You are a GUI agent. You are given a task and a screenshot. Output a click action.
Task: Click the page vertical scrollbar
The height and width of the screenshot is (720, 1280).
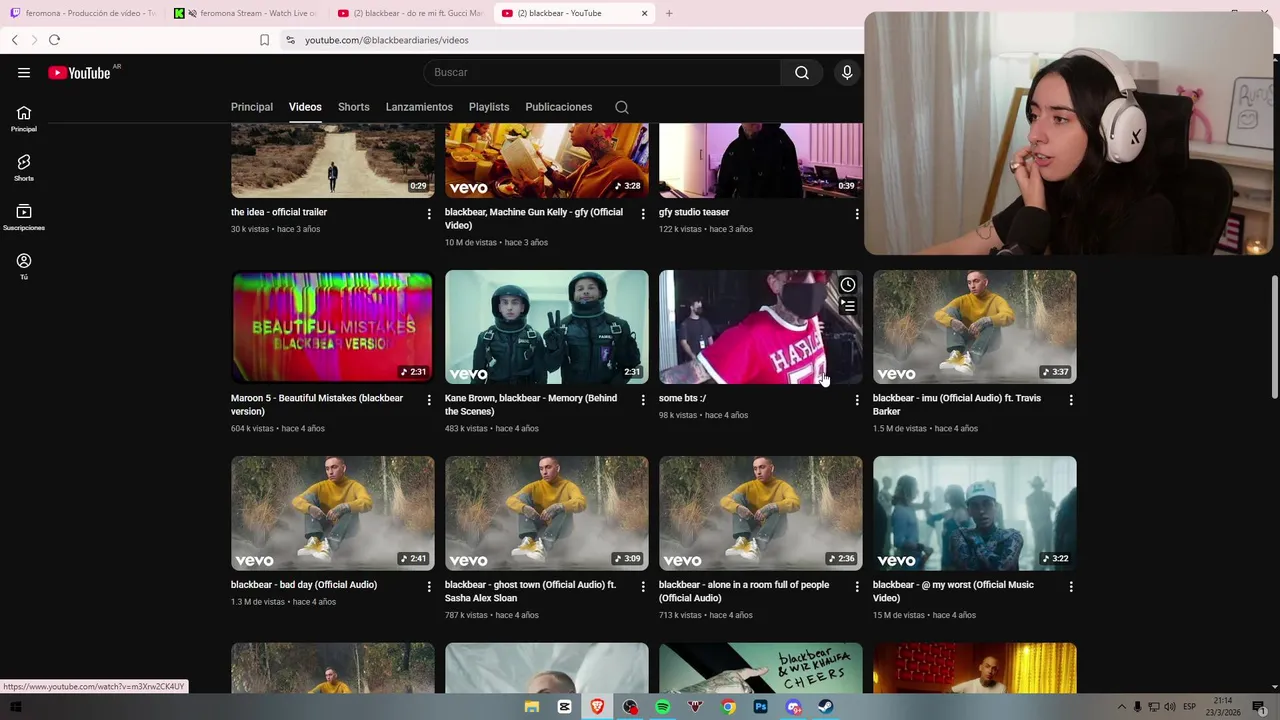click(x=1274, y=338)
